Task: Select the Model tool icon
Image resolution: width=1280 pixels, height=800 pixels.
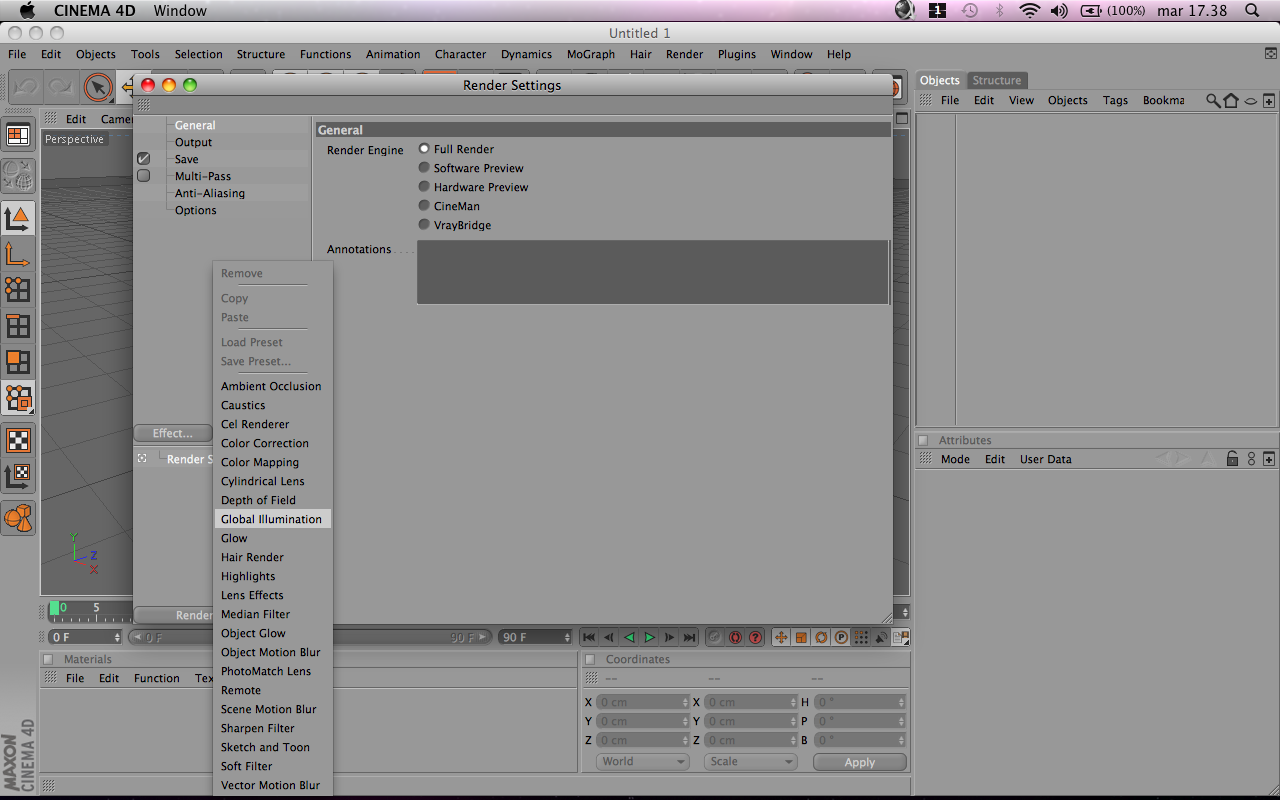Action: pos(18,218)
